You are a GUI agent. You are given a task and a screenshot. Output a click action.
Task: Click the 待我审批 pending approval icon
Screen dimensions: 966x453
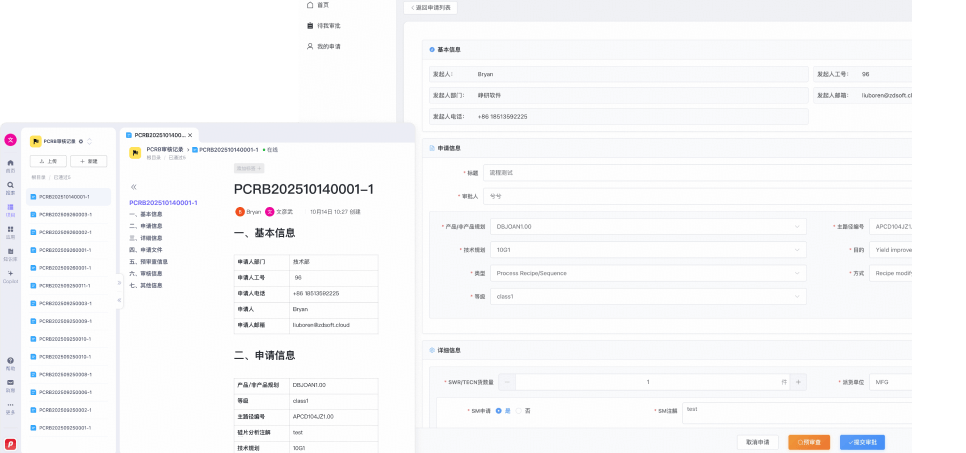point(310,25)
